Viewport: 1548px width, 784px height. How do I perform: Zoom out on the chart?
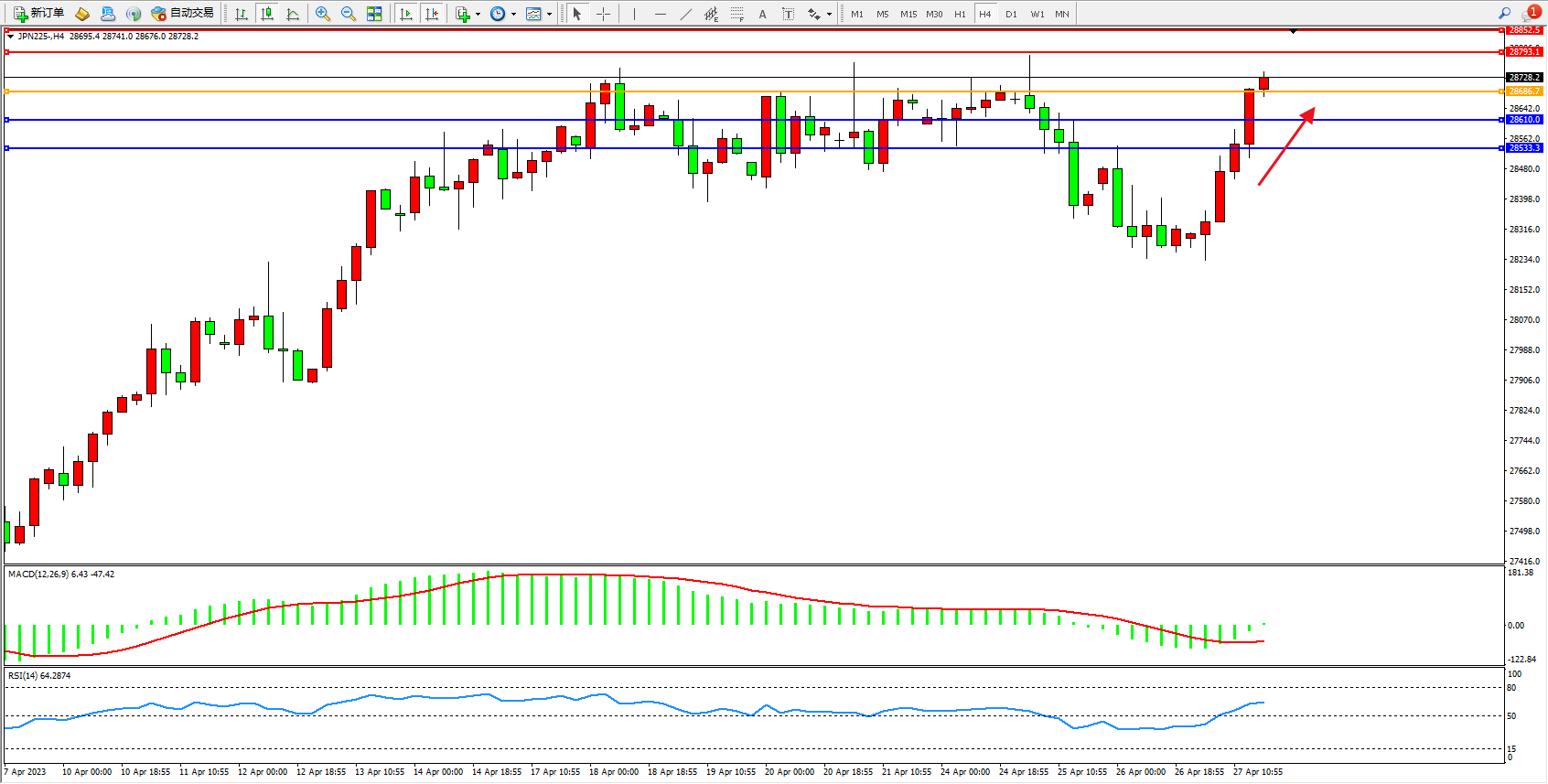pos(349,14)
